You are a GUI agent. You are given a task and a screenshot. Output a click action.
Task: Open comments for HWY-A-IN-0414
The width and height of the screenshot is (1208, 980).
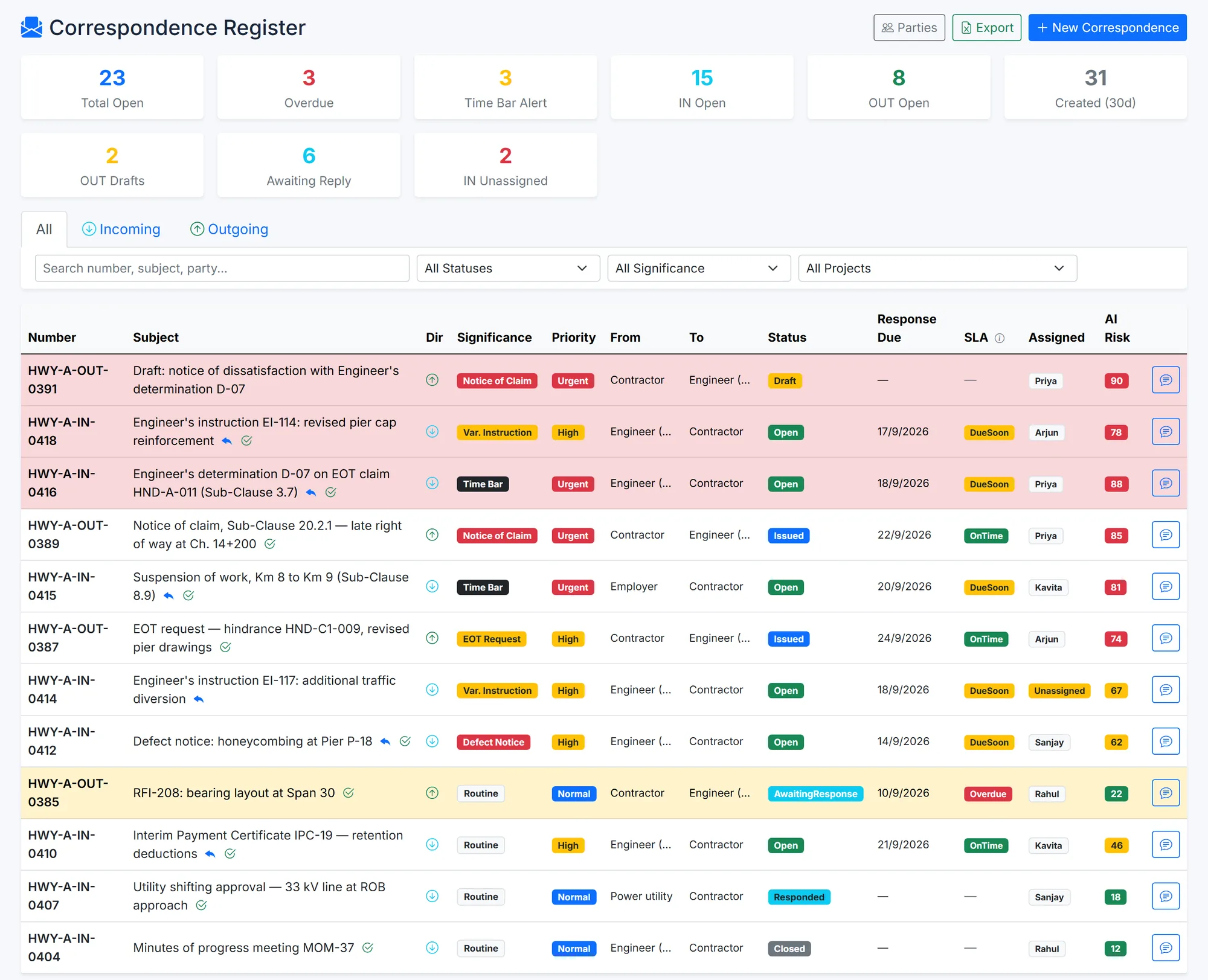(x=1165, y=690)
